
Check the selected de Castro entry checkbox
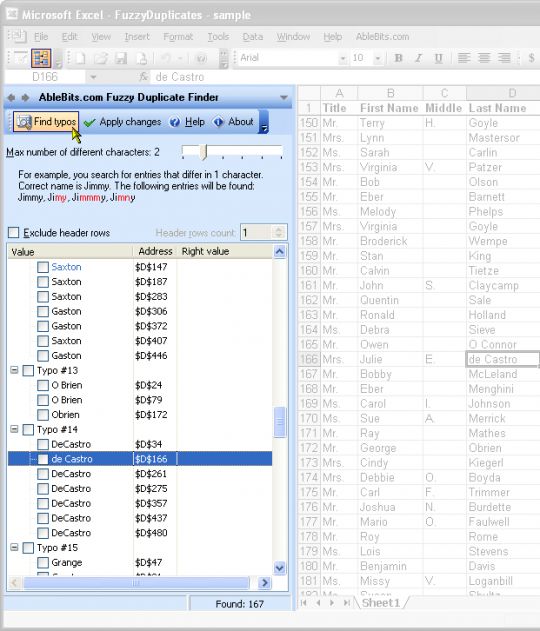click(x=43, y=459)
